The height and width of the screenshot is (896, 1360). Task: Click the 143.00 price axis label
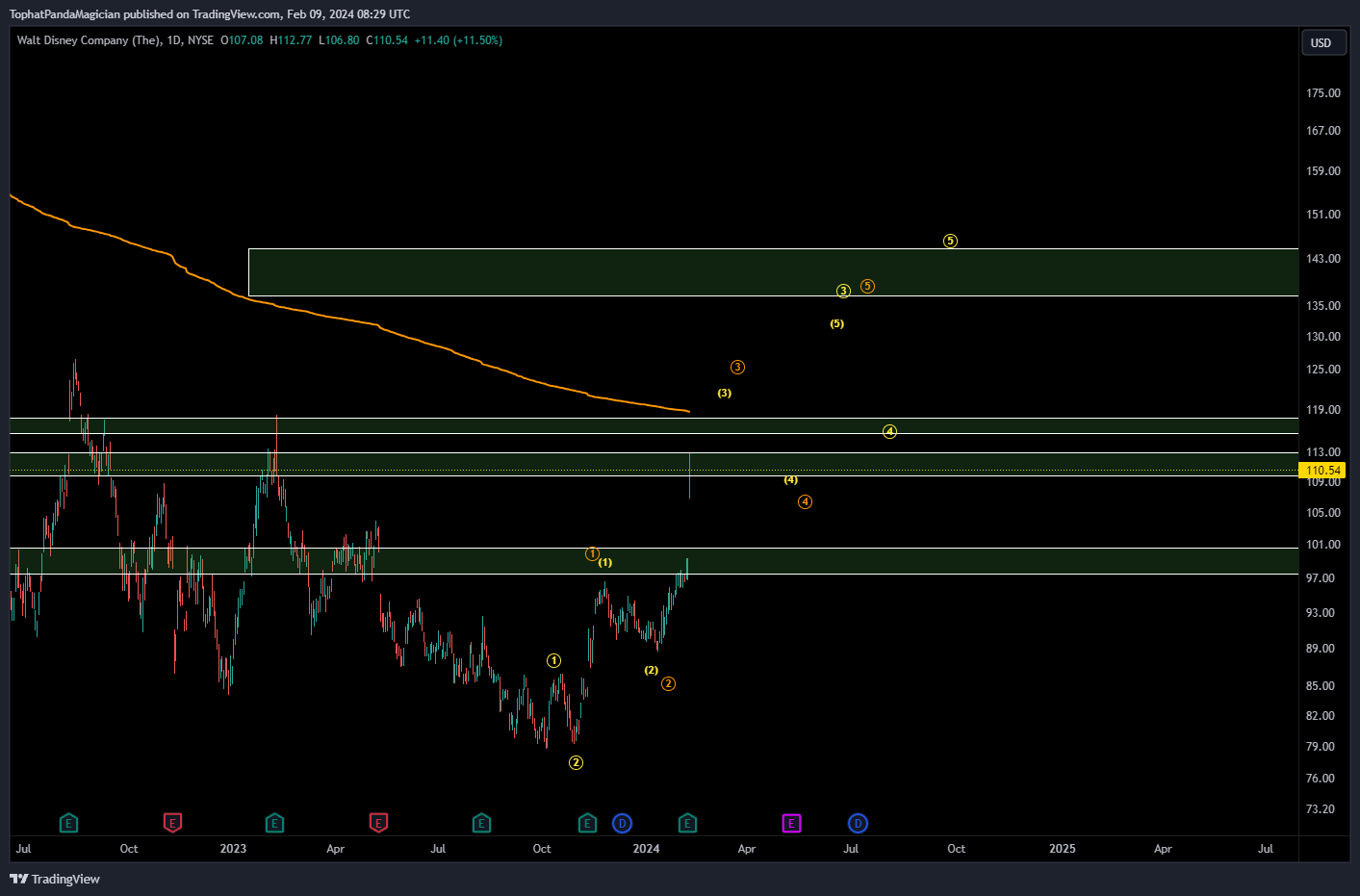click(1322, 259)
